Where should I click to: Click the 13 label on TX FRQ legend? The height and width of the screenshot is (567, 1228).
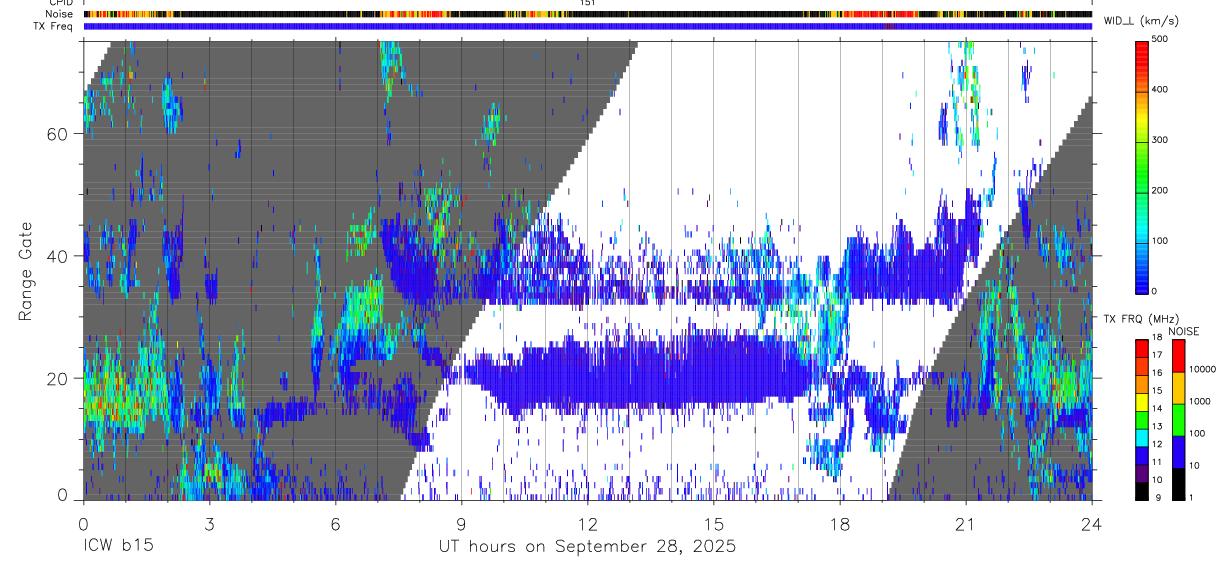tap(1157, 428)
